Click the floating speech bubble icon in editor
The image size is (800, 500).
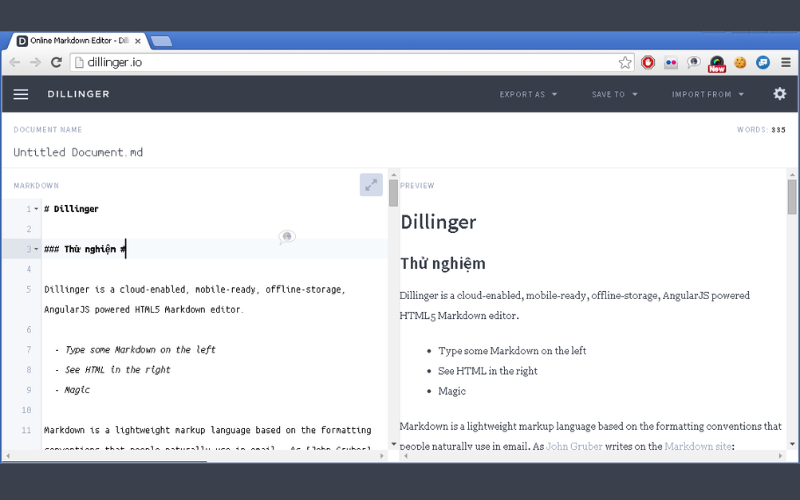pos(287,237)
